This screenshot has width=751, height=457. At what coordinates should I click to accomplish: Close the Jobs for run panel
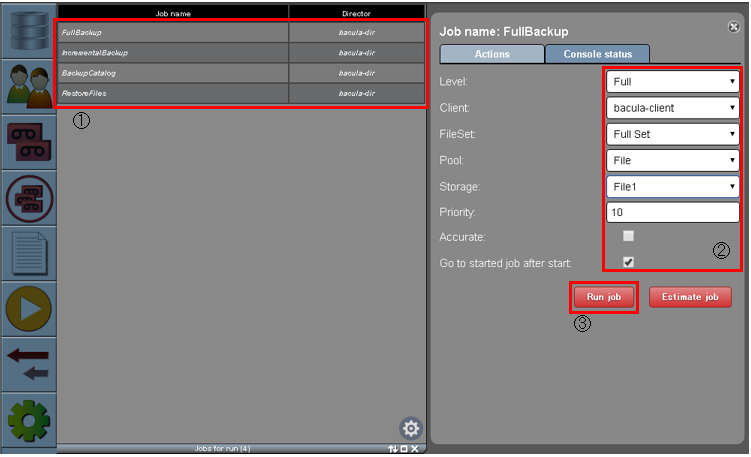click(x=415, y=449)
